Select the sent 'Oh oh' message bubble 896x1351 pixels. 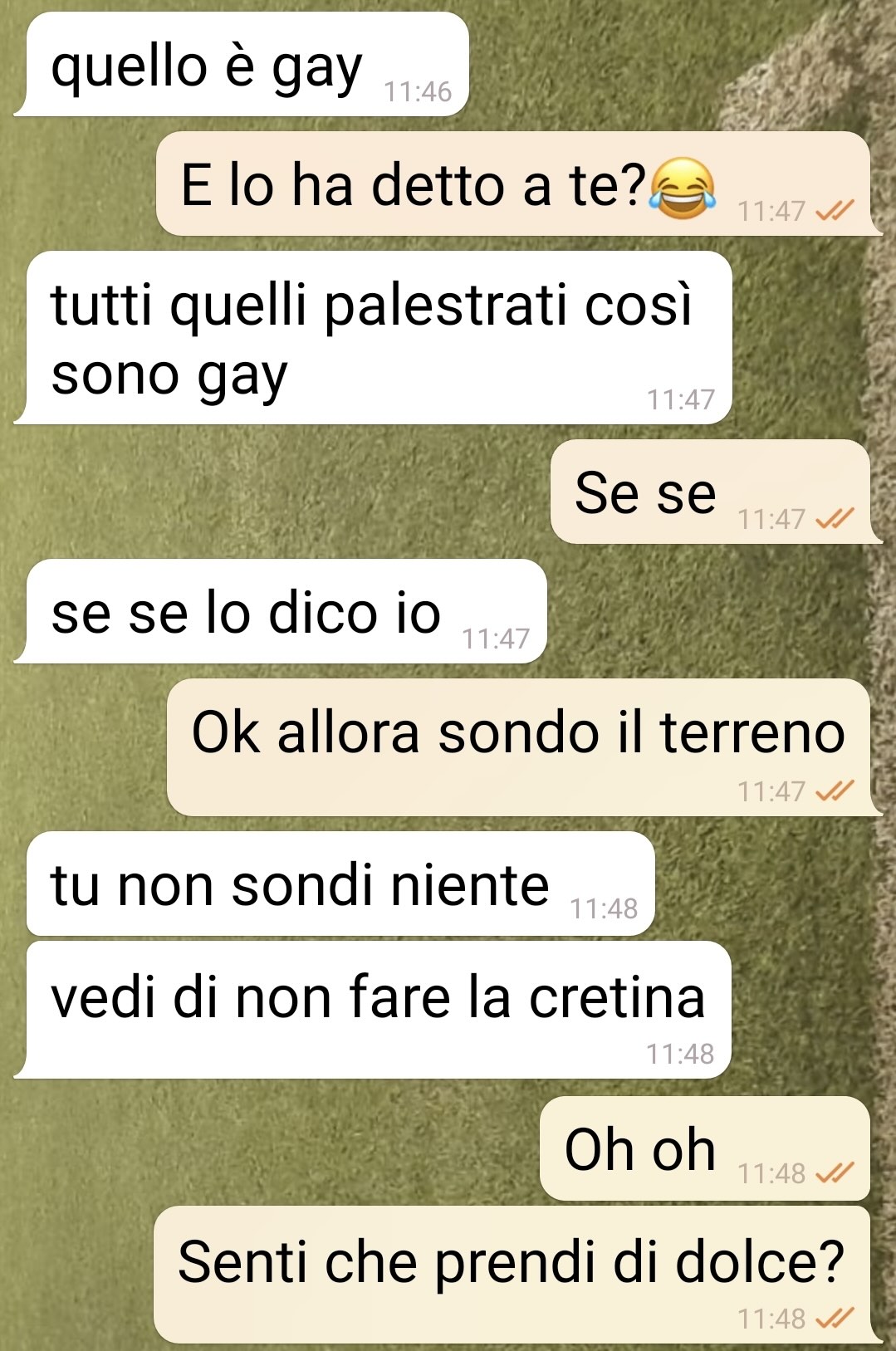[x=705, y=1148]
